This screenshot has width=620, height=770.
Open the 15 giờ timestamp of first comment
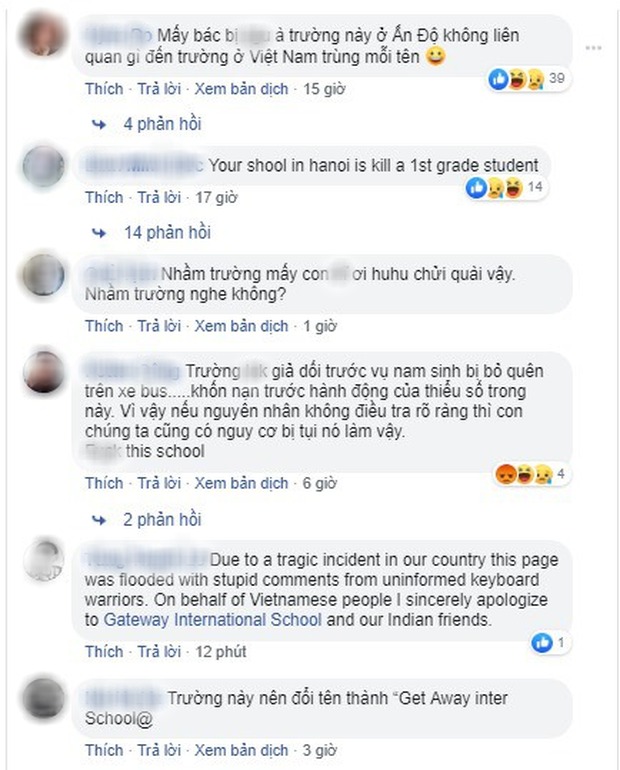coord(324,89)
